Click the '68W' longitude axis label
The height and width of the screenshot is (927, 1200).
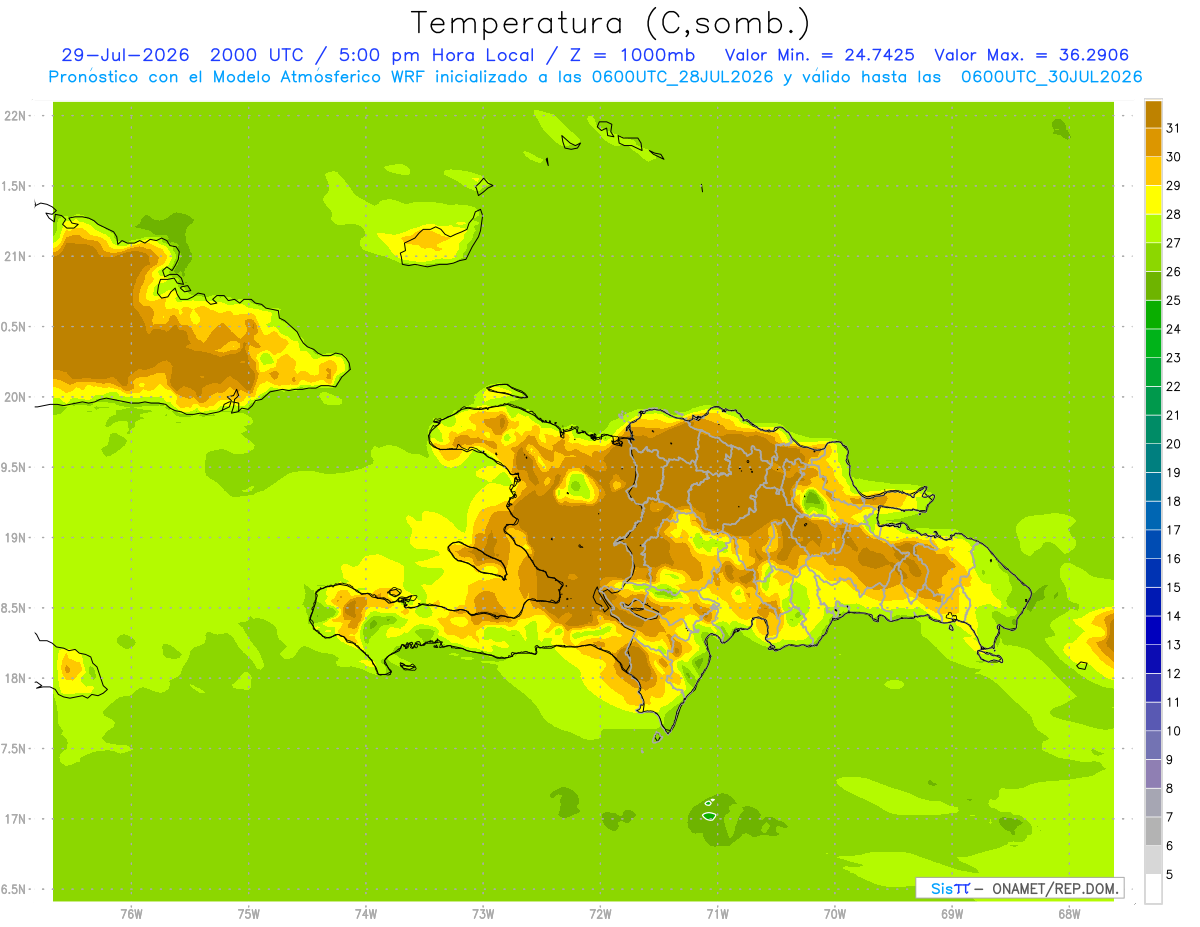click(1069, 914)
